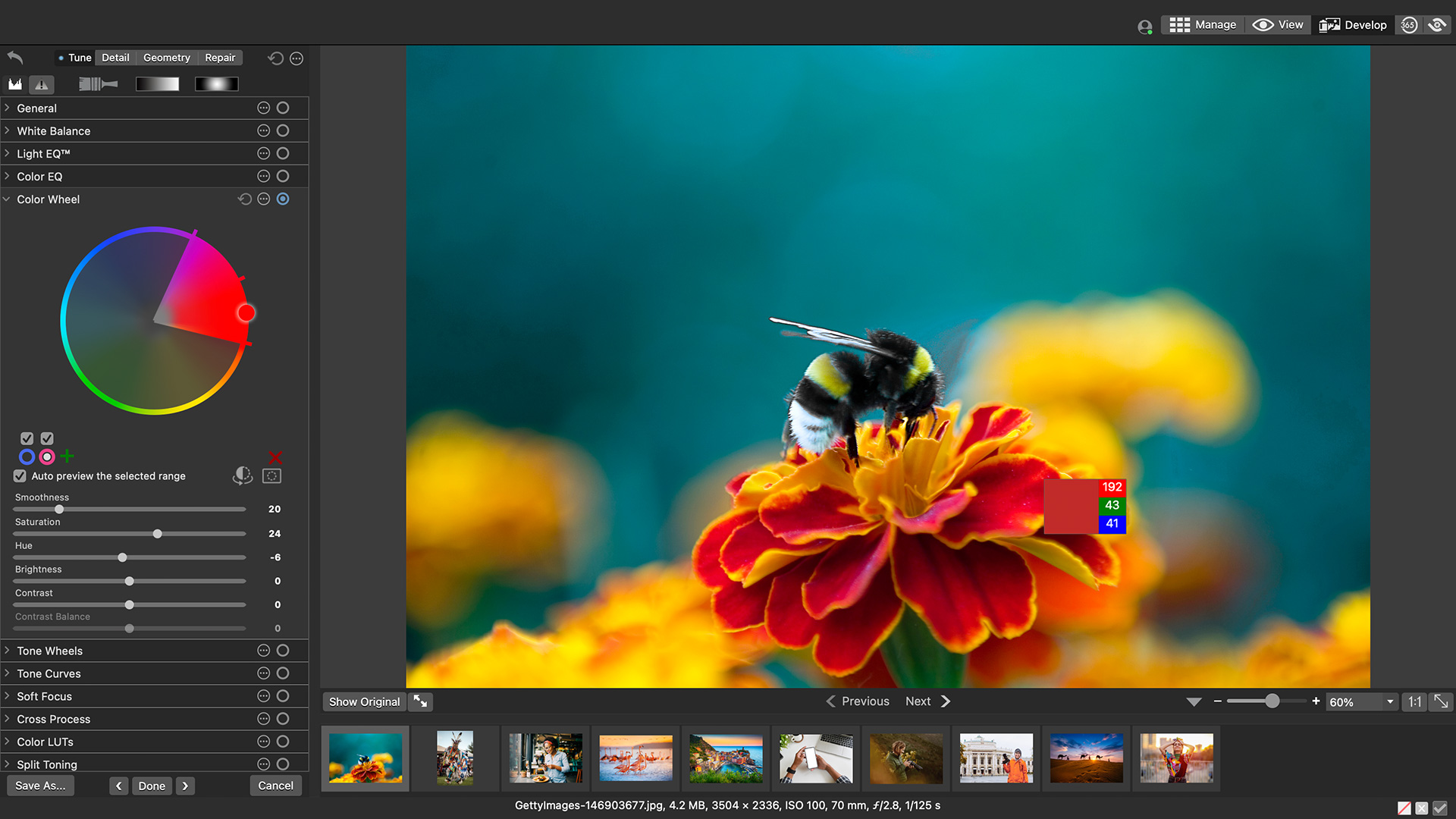Image resolution: width=1456 pixels, height=819 pixels.
Task: Click the show selection mask icon
Action: 271,476
